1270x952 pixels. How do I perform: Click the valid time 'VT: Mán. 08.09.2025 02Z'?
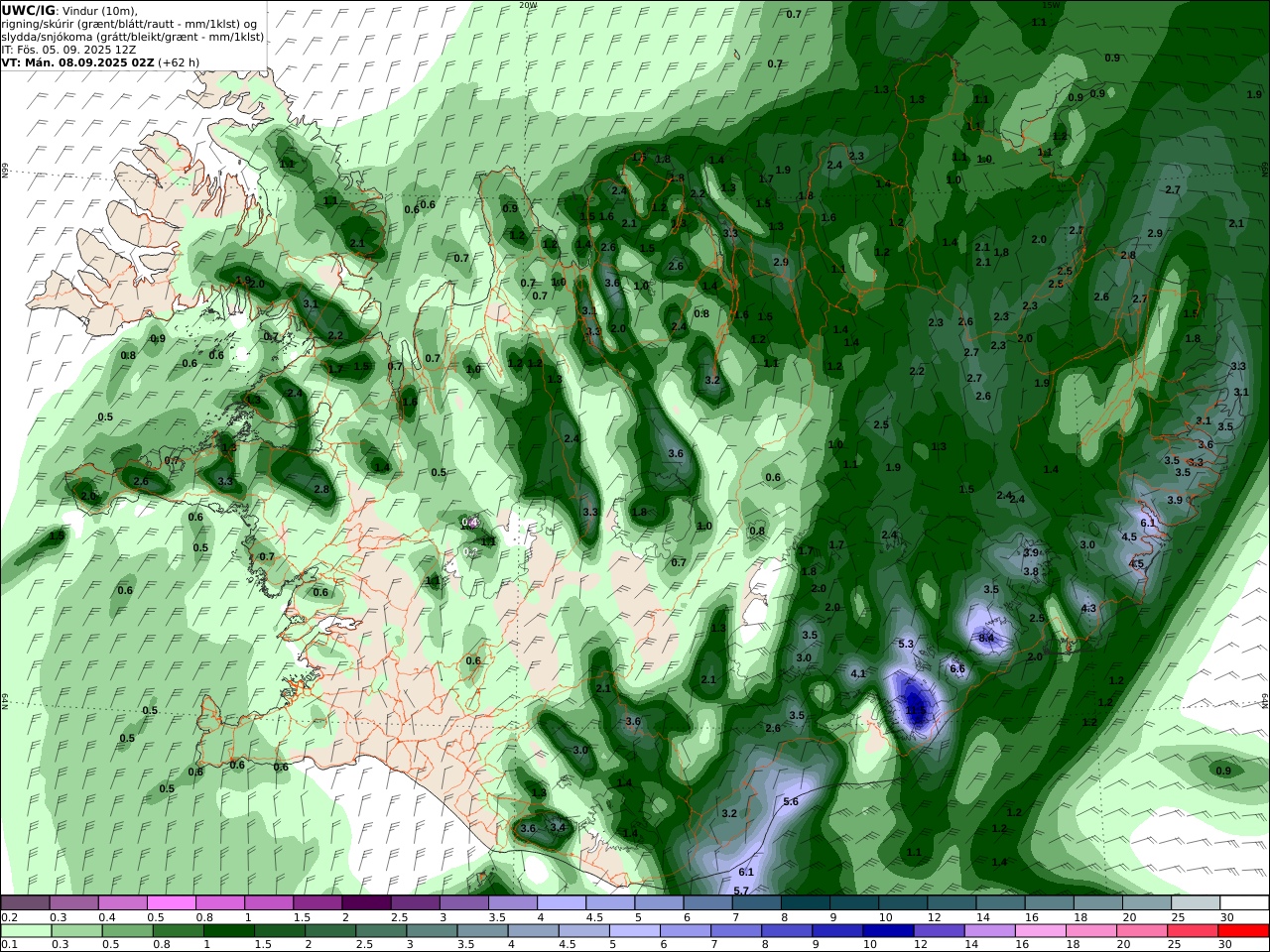pos(77,62)
